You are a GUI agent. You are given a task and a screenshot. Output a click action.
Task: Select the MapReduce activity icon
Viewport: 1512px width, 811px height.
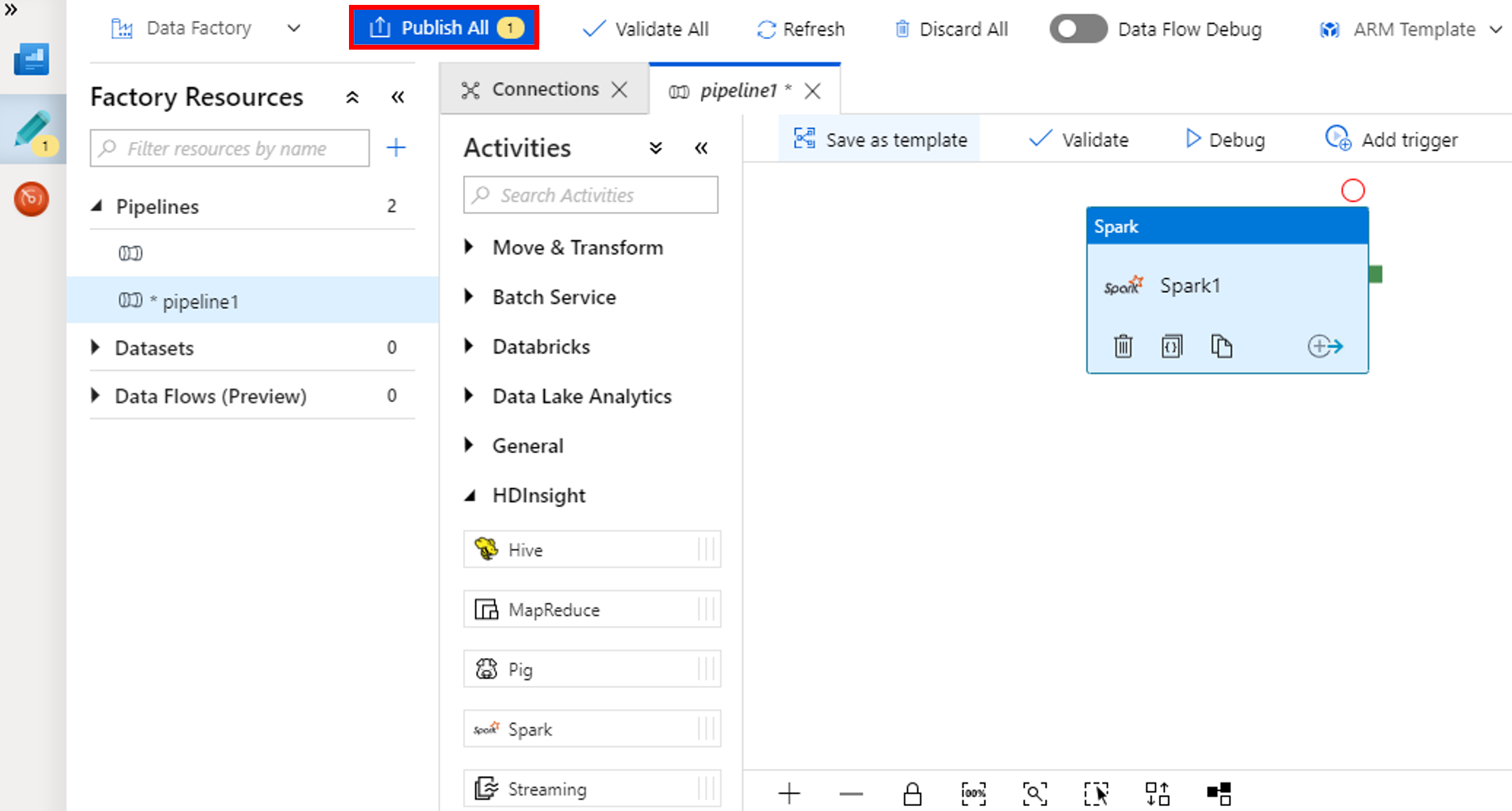tap(486, 609)
